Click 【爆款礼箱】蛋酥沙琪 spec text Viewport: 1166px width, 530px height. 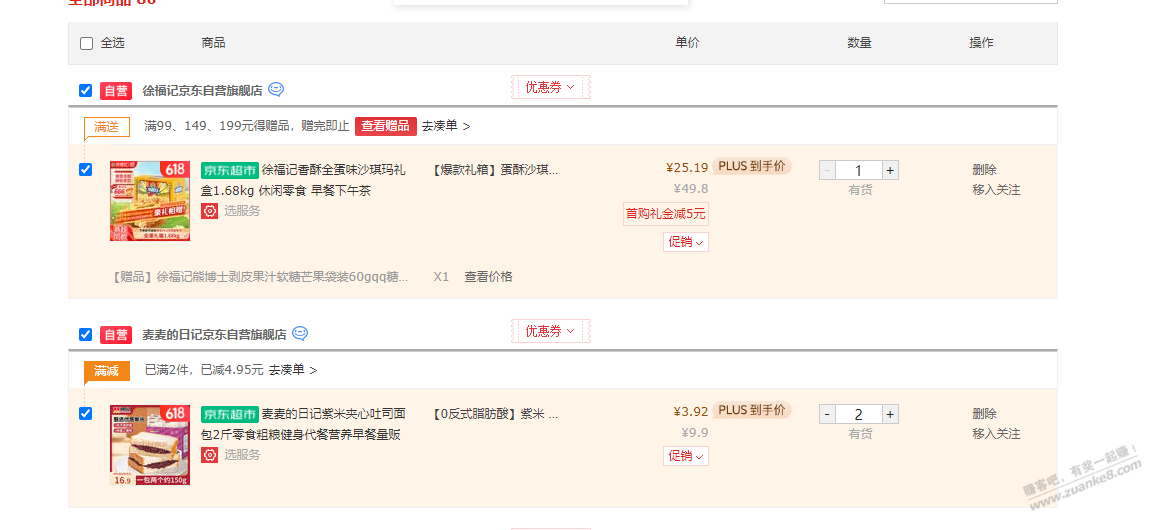tap(495, 170)
